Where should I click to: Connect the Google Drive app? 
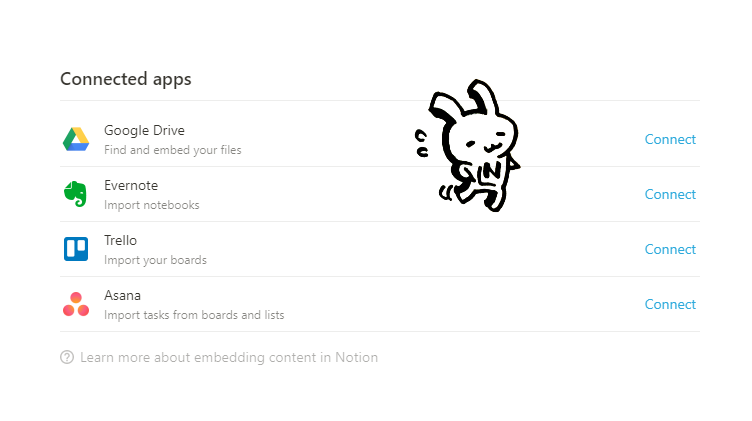670,139
